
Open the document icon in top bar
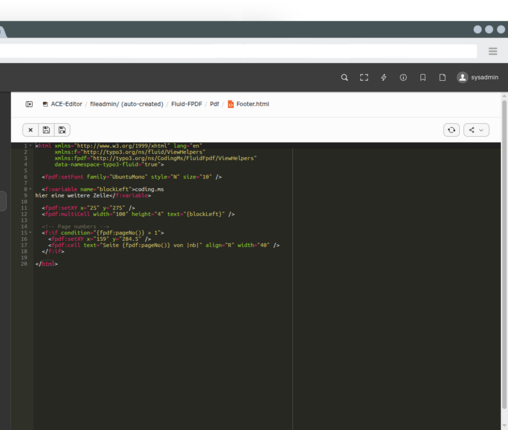[x=442, y=78]
